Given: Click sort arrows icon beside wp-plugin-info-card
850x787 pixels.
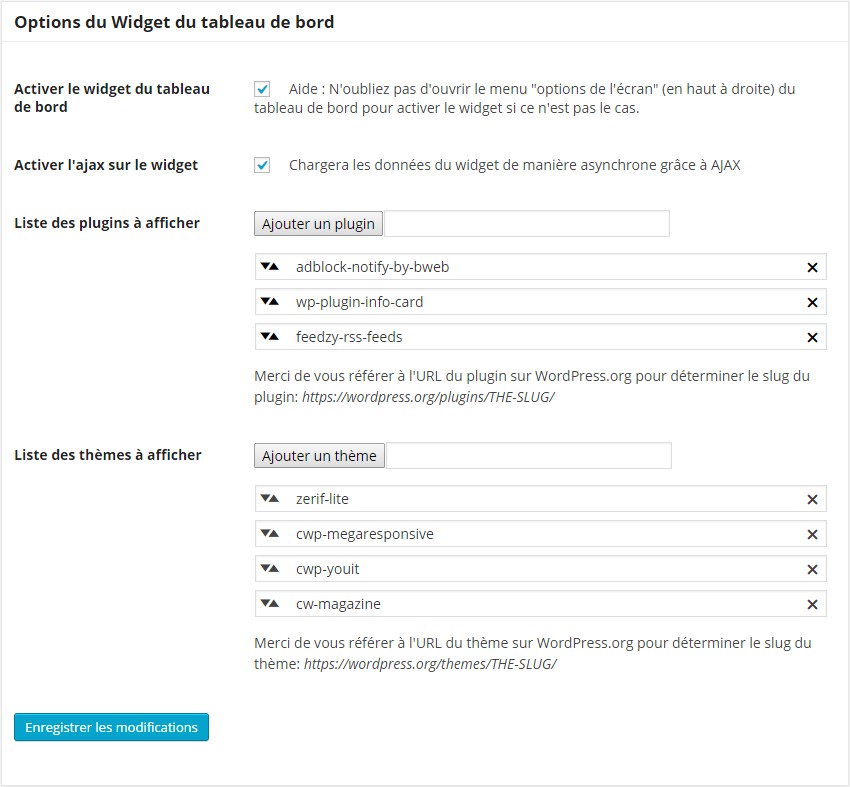Looking at the screenshot, I should point(269,301).
